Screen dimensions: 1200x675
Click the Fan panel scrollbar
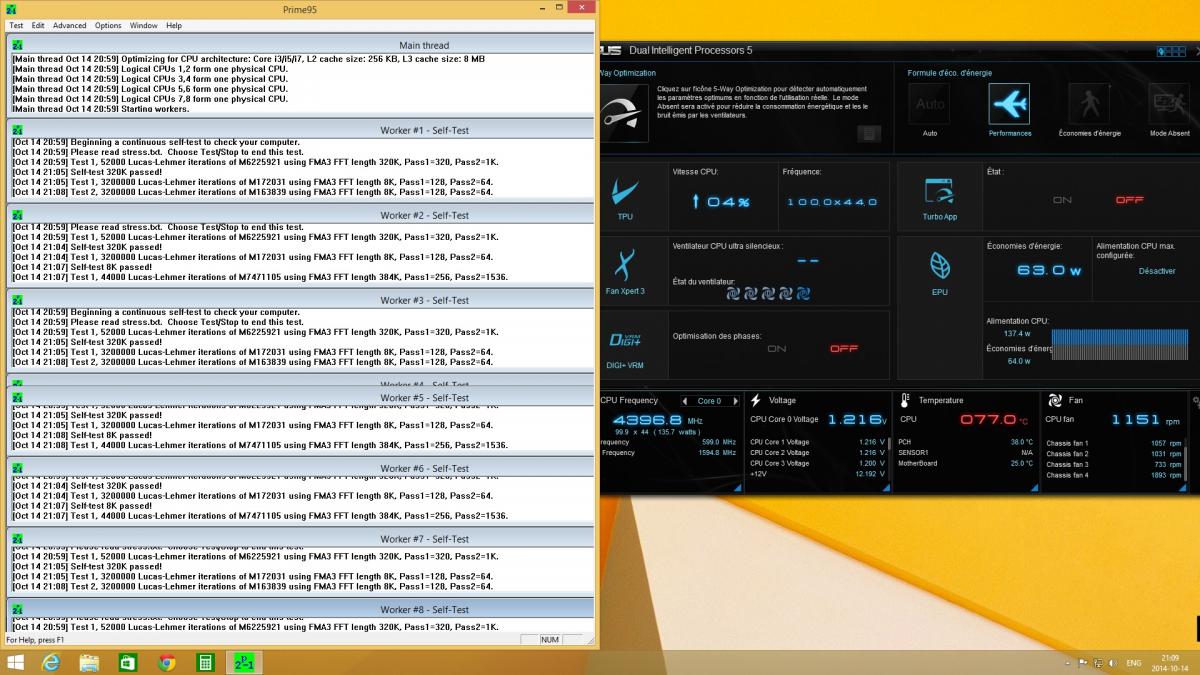click(x=1185, y=458)
